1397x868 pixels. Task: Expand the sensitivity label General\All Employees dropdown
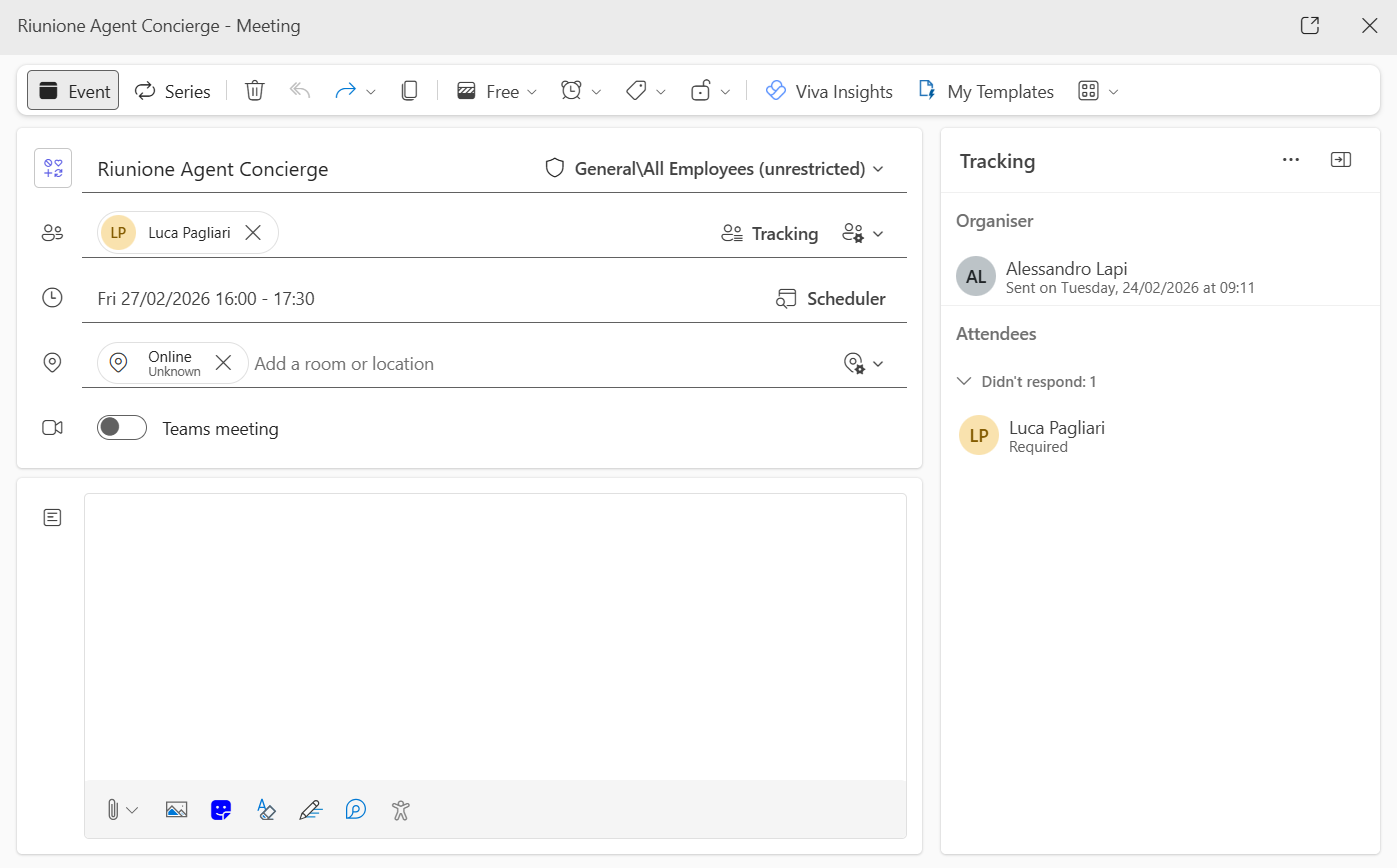(x=714, y=169)
